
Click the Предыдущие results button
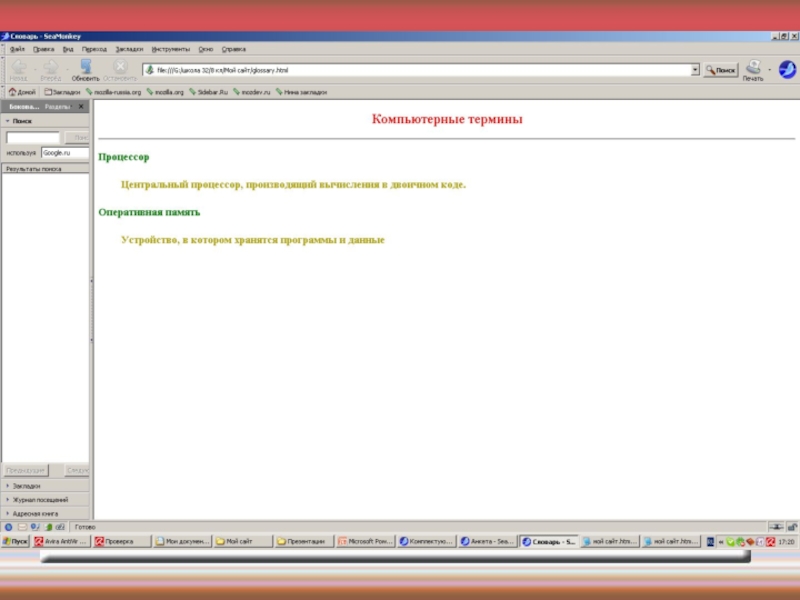(x=26, y=470)
